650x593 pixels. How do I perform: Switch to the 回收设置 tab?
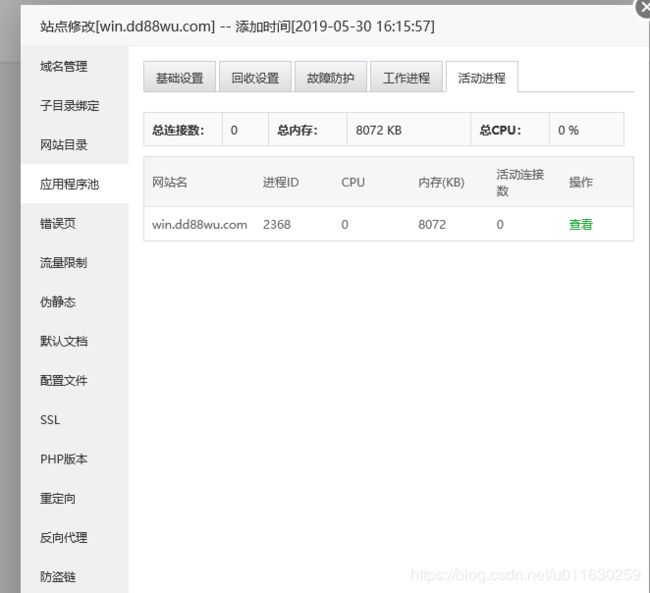tap(255, 77)
